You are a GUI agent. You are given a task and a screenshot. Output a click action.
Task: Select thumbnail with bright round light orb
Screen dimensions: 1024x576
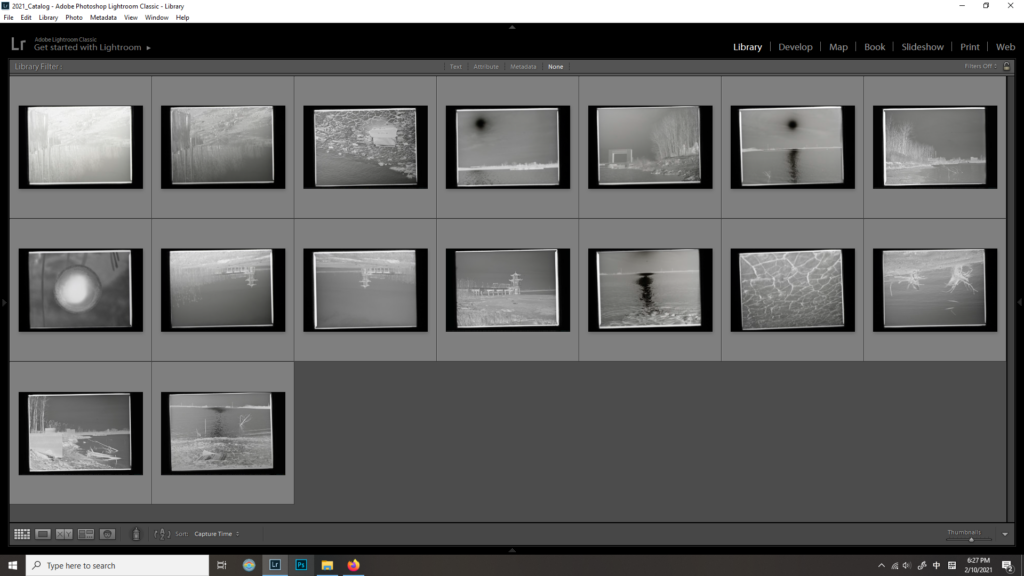point(80,289)
